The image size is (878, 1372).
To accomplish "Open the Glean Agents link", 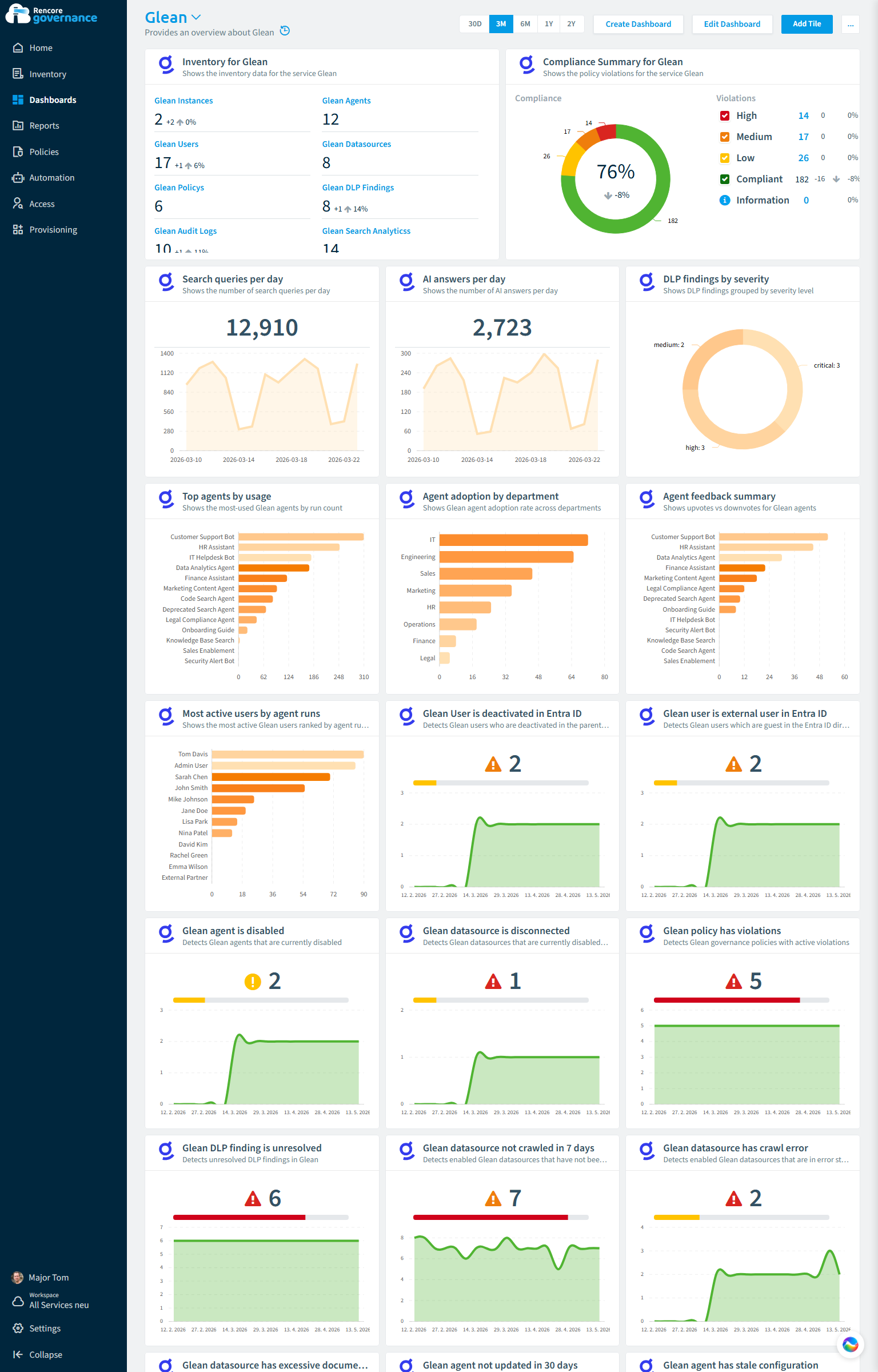I will pyautogui.click(x=346, y=101).
